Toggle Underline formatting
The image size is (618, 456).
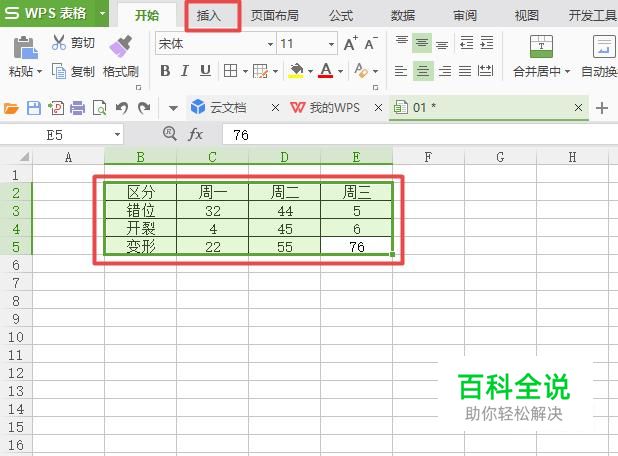(205, 71)
